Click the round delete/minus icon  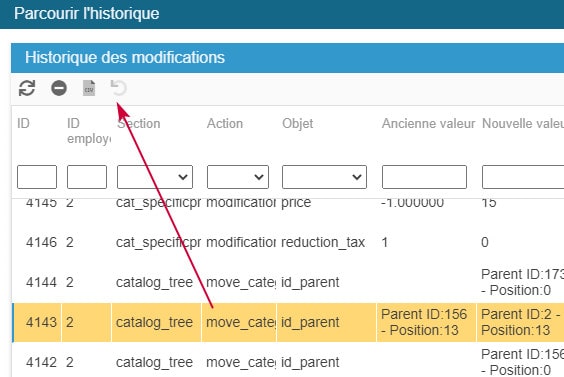(59, 88)
